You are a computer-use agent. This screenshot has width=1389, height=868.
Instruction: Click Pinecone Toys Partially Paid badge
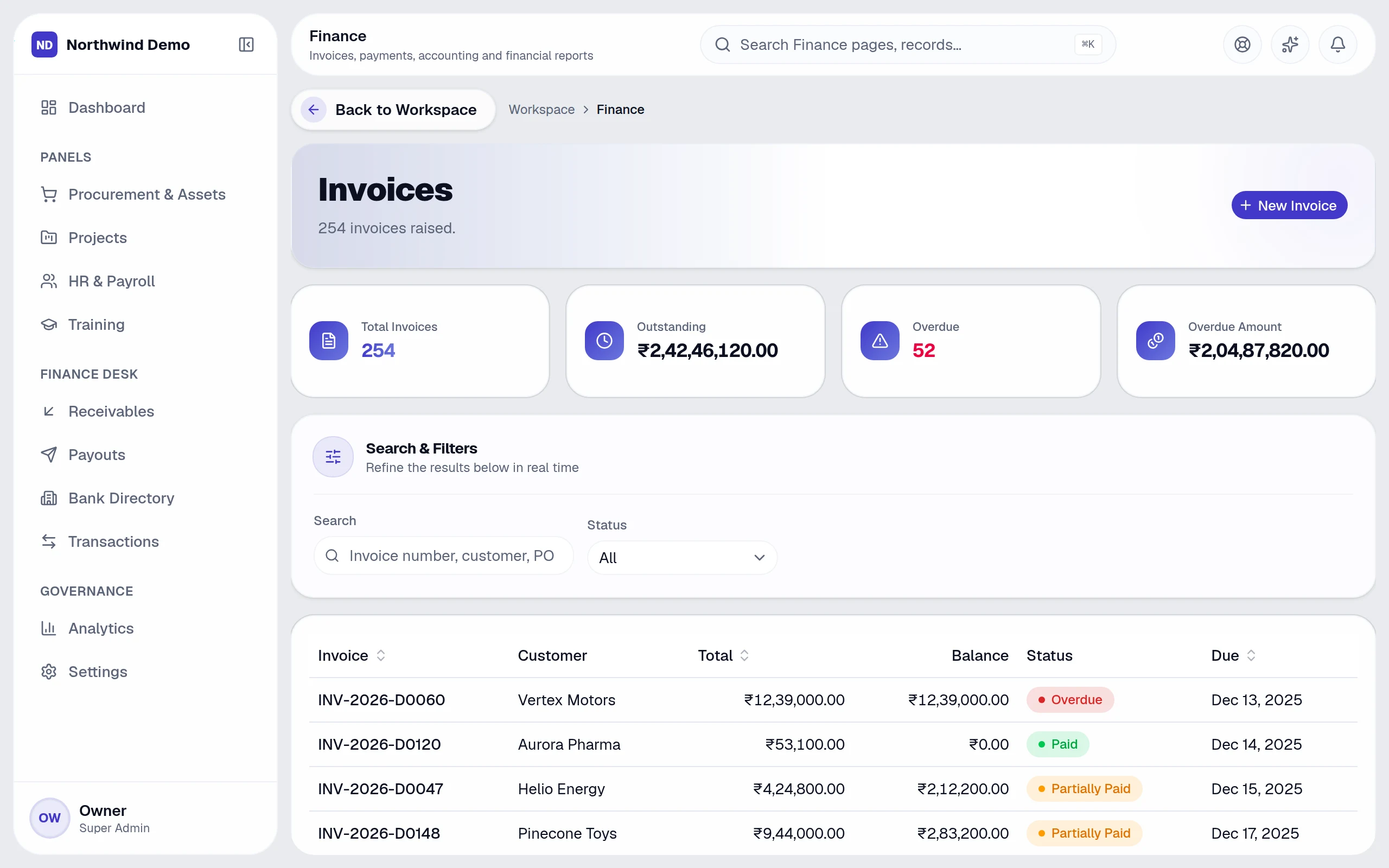[x=1084, y=833]
